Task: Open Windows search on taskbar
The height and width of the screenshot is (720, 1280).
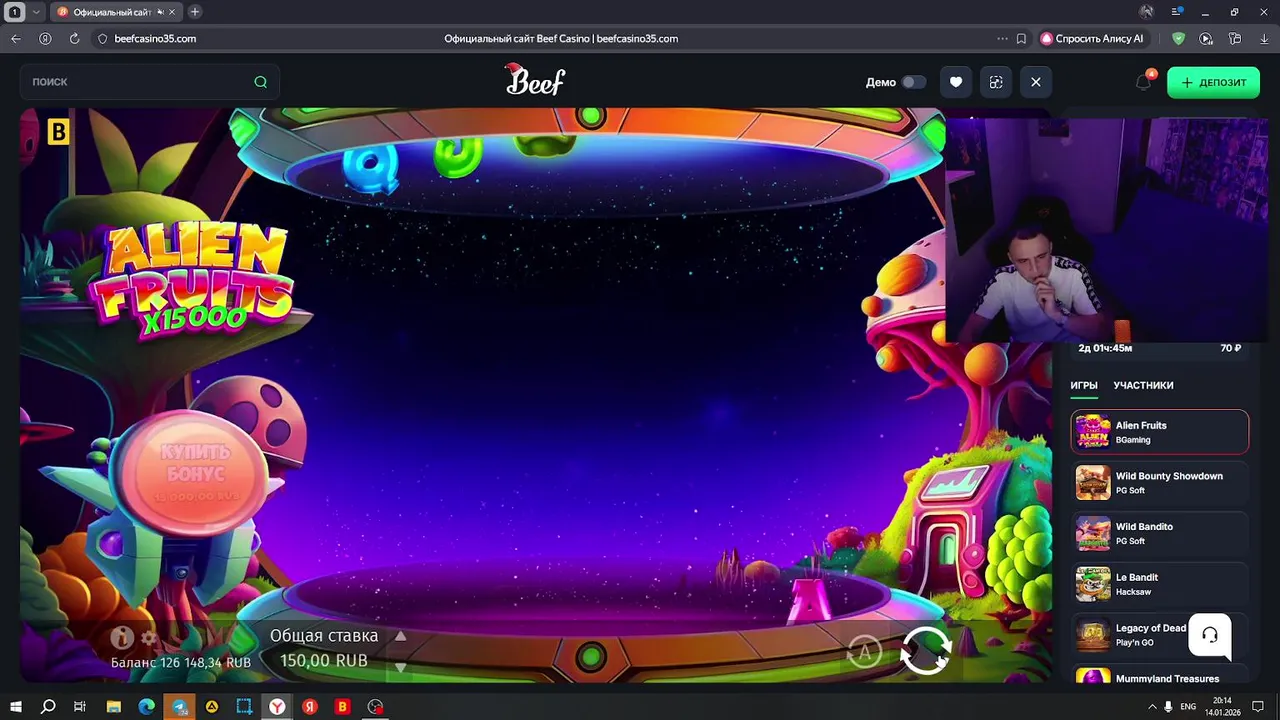Action: point(48,707)
